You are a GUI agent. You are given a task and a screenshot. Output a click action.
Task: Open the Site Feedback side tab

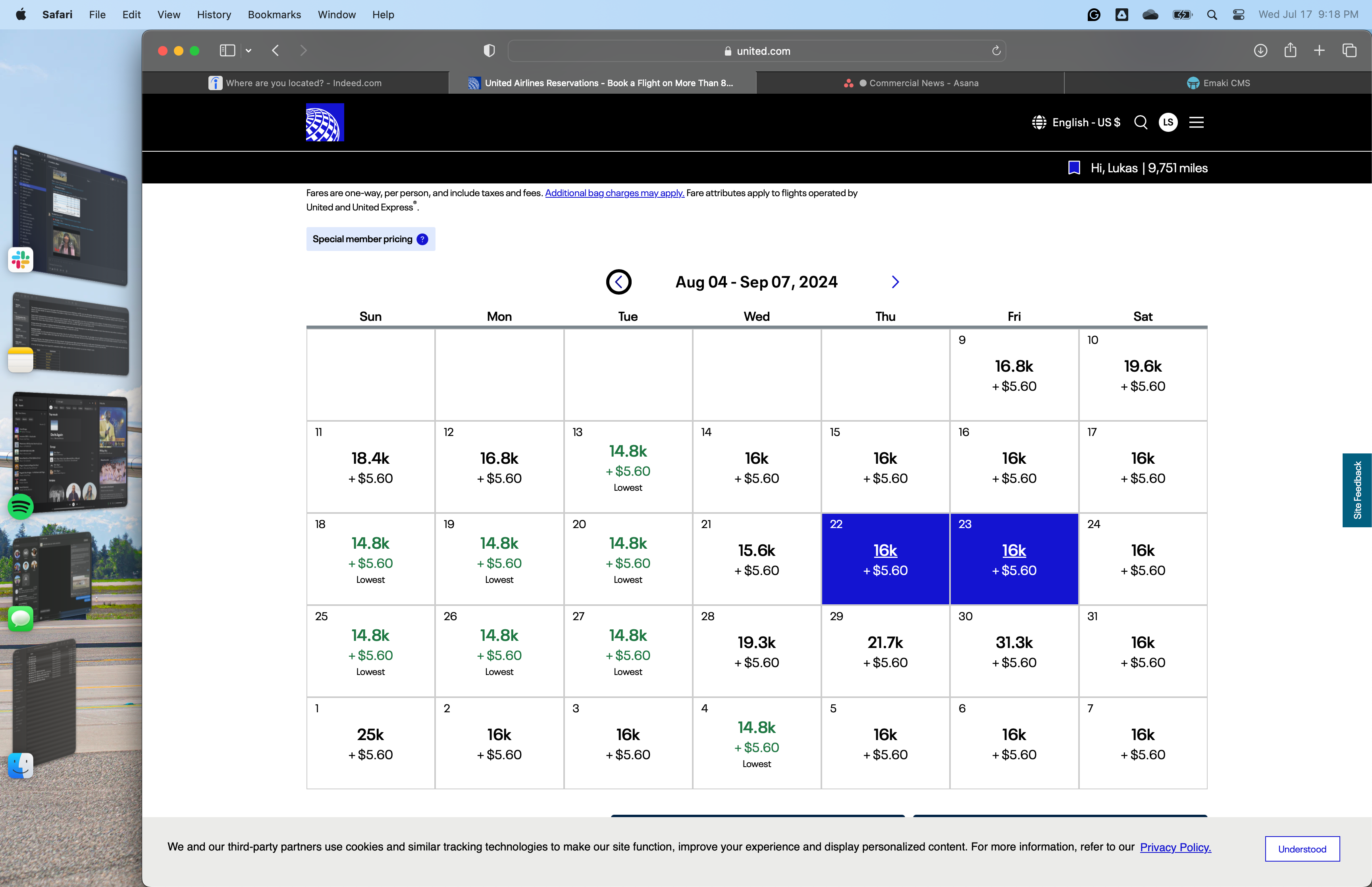click(x=1357, y=490)
